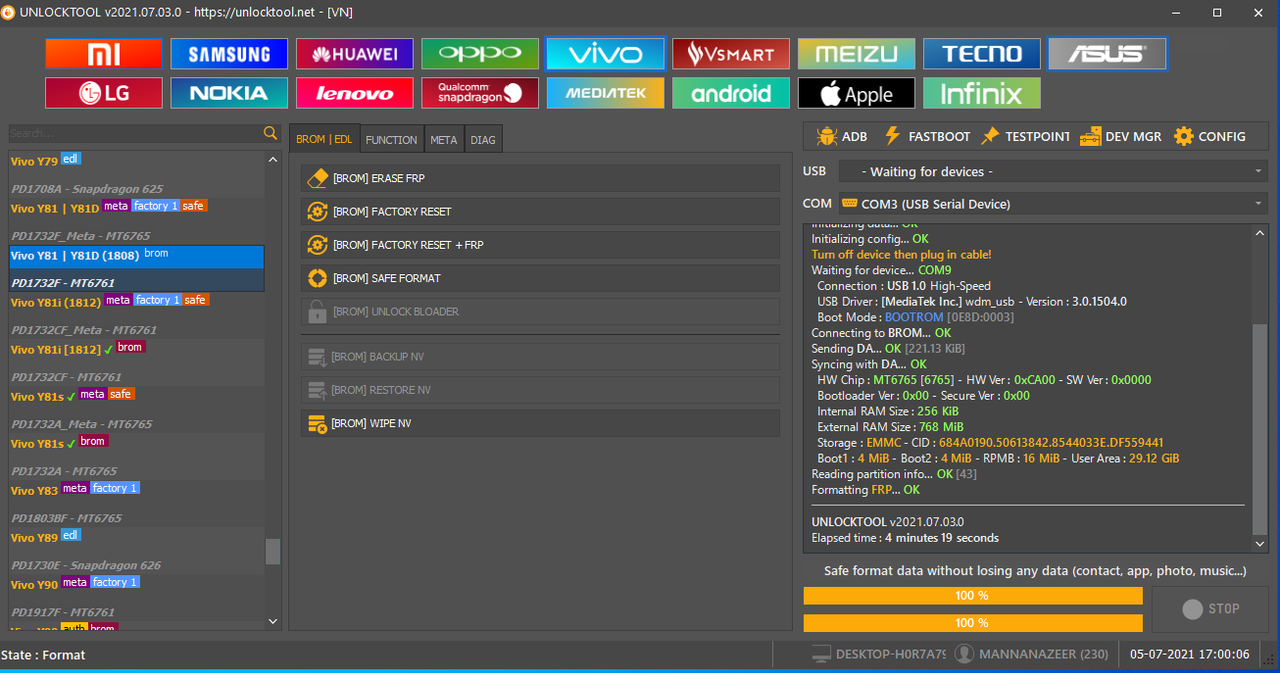
Task: Click log panel scroll down arrow
Action: (1260, 543)
